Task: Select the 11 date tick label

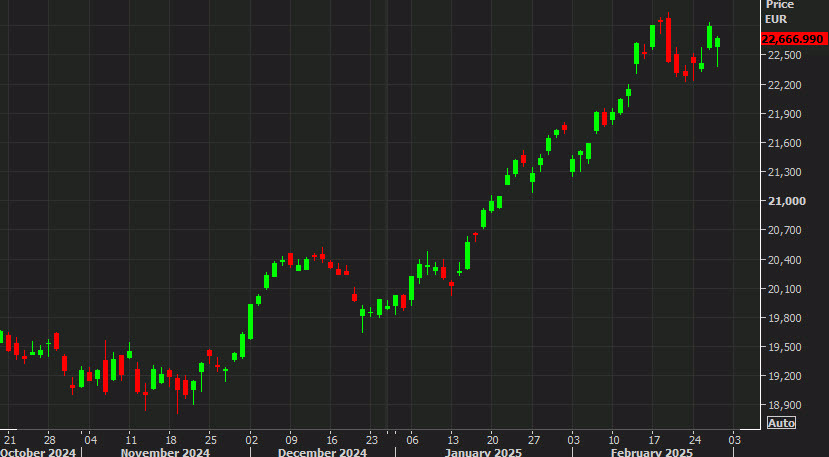Action: pos(131,440)
